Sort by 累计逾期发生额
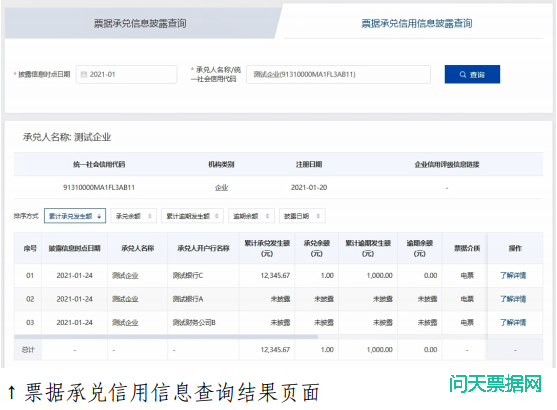Viewport: 557px width, 410px height. [x=193, y=216]
